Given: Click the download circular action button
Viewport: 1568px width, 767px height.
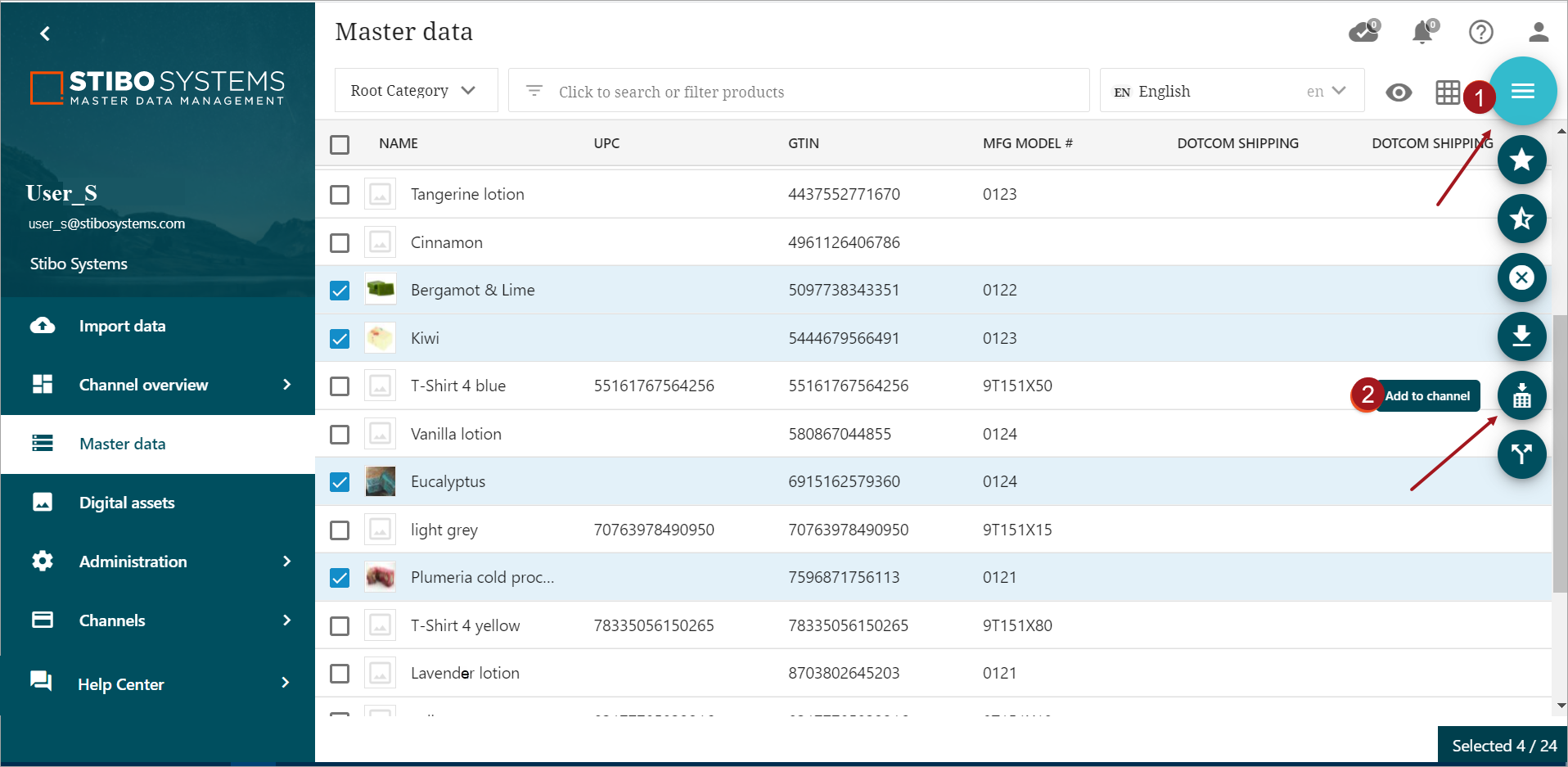Looking at the screenshot, I should pos(1521,336).
